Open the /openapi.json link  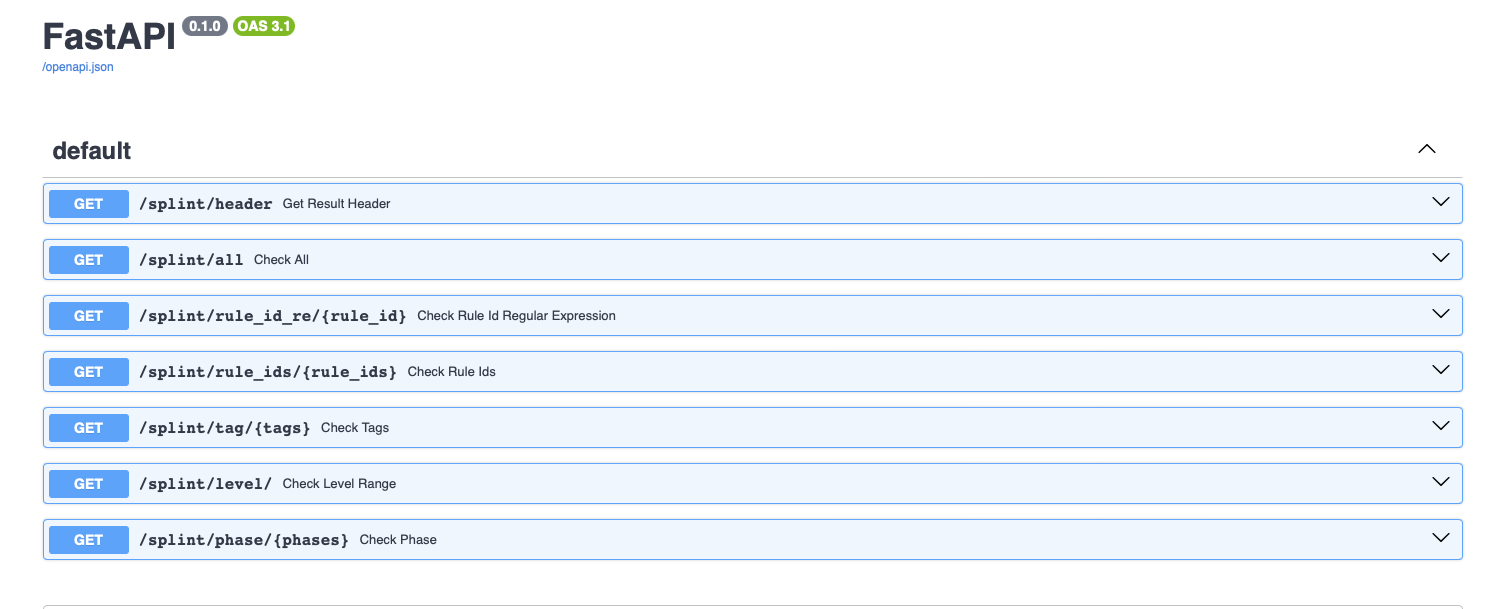coord(78,67)
